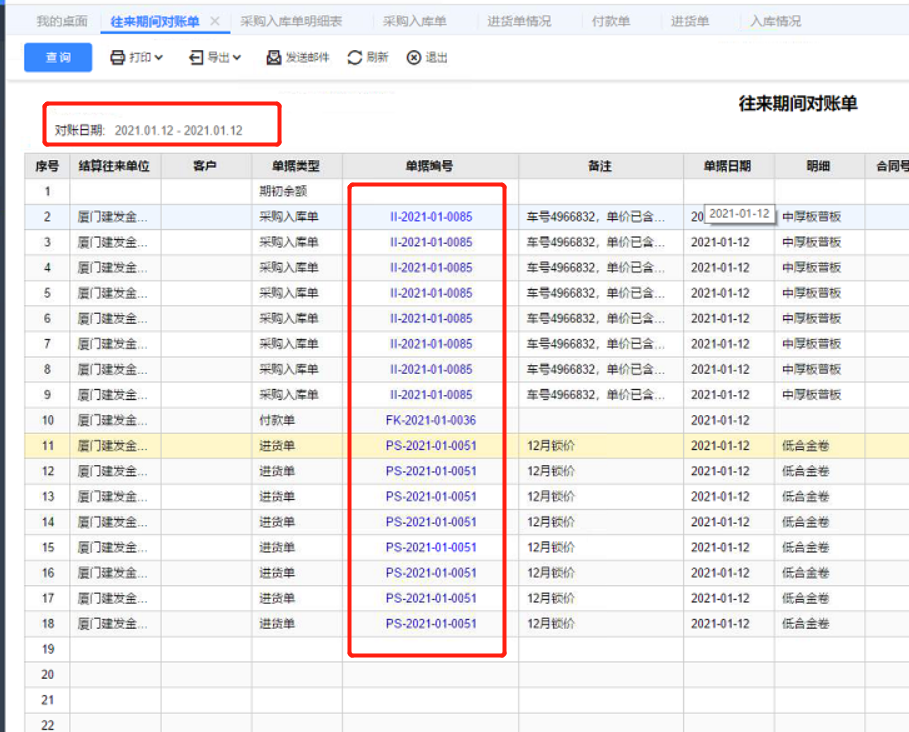Open PS-2021-01-0051 link in highlighted row 11
This screenshot has width=909, height=732.
coord(431,446)
